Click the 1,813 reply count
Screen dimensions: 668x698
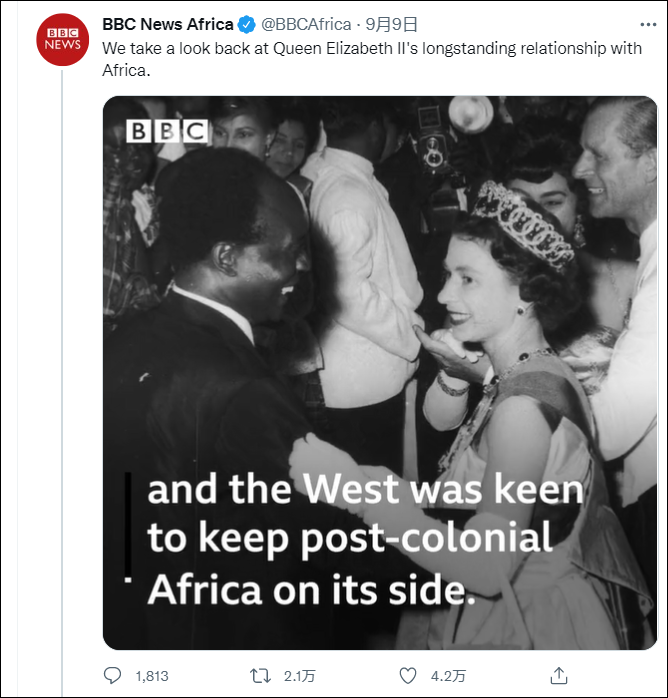[x=152, y=676]
